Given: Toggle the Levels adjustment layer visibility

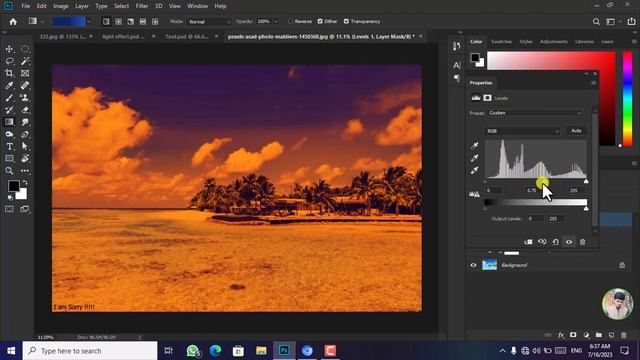Looking at the screenshot, I should (569, 242).
